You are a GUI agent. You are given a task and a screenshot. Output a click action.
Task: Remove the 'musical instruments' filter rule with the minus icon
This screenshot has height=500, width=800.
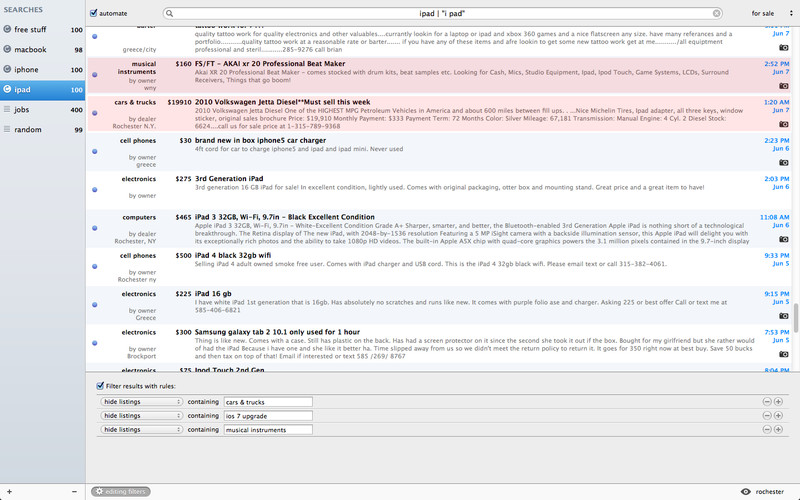(x=767, y=429)
